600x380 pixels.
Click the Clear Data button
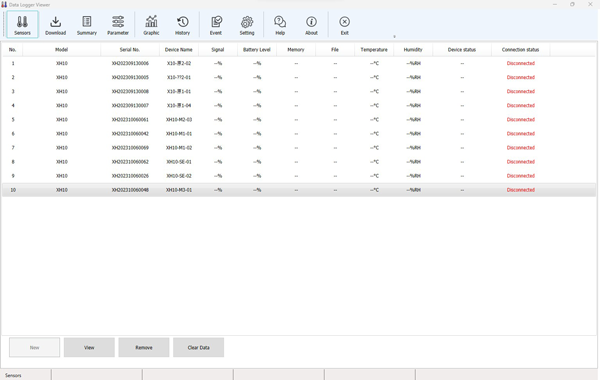(199, 347)
